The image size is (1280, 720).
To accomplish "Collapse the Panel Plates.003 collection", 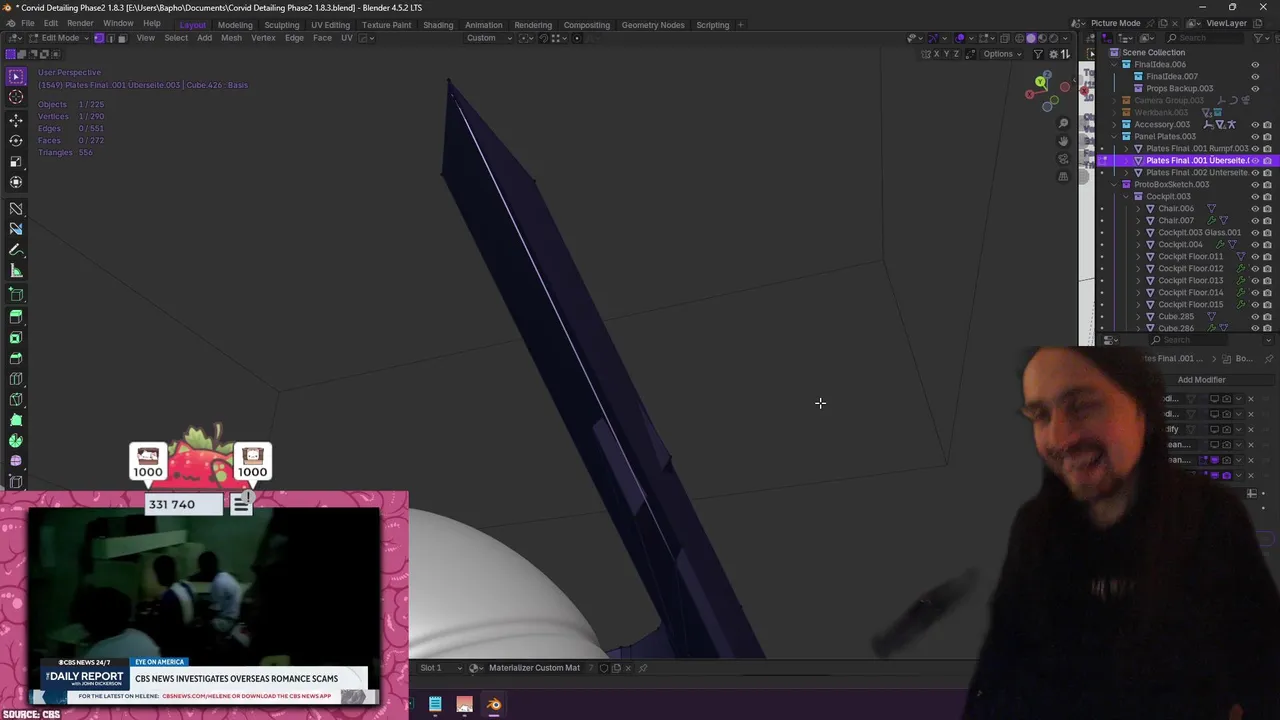I will 1114,136.
